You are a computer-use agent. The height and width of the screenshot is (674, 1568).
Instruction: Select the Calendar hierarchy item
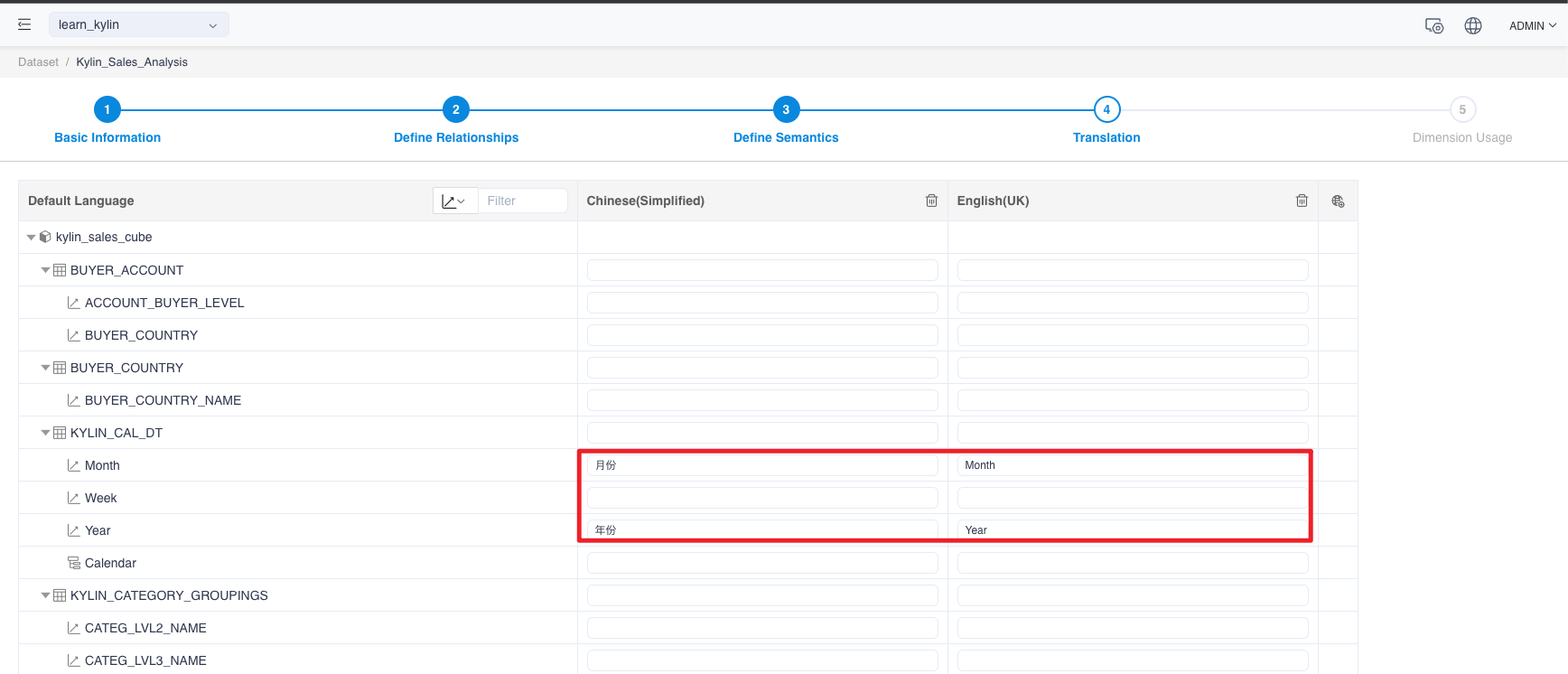pyautogui.click(x=110, y=563)
